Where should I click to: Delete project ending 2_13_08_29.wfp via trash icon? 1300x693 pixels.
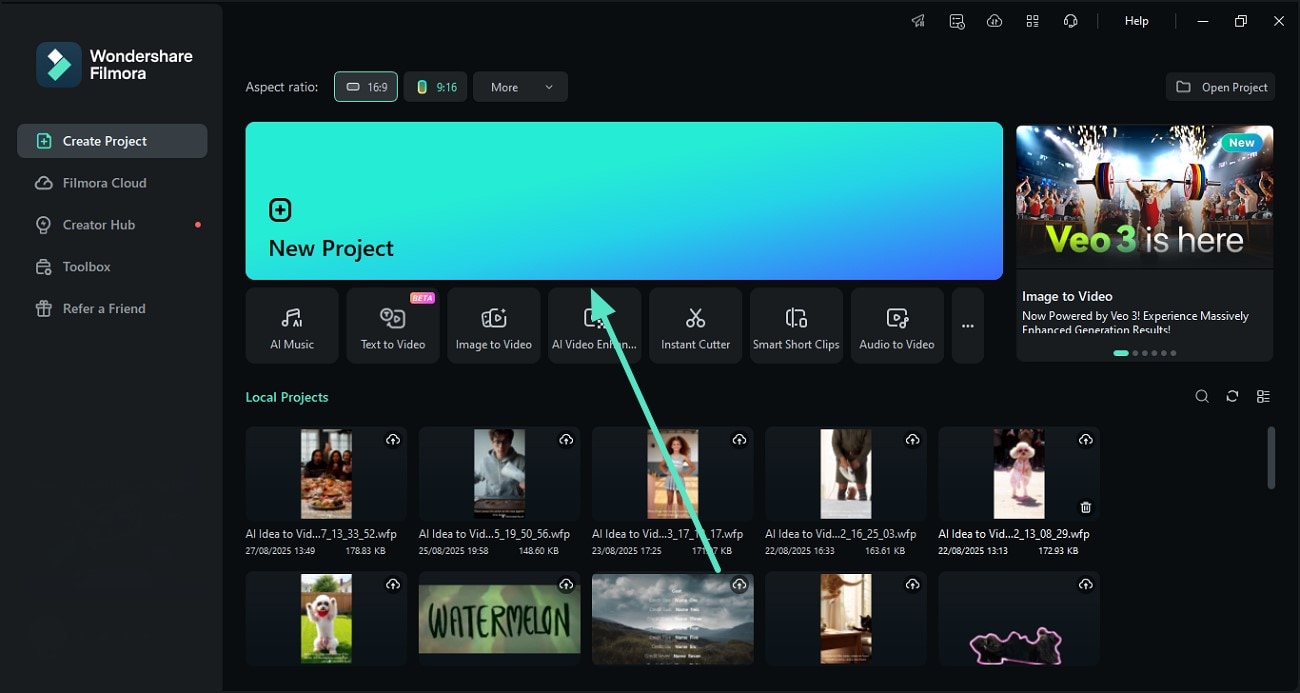[1085, 507]
